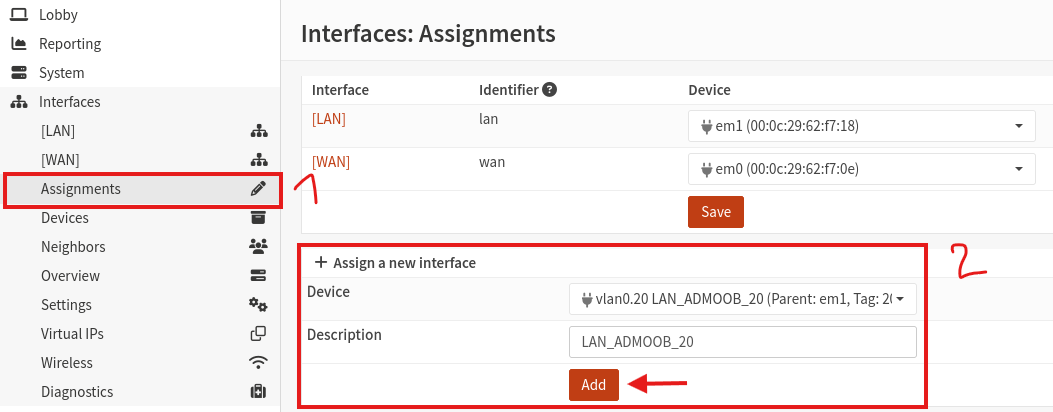Click the gears icon next to Settings

258,305
